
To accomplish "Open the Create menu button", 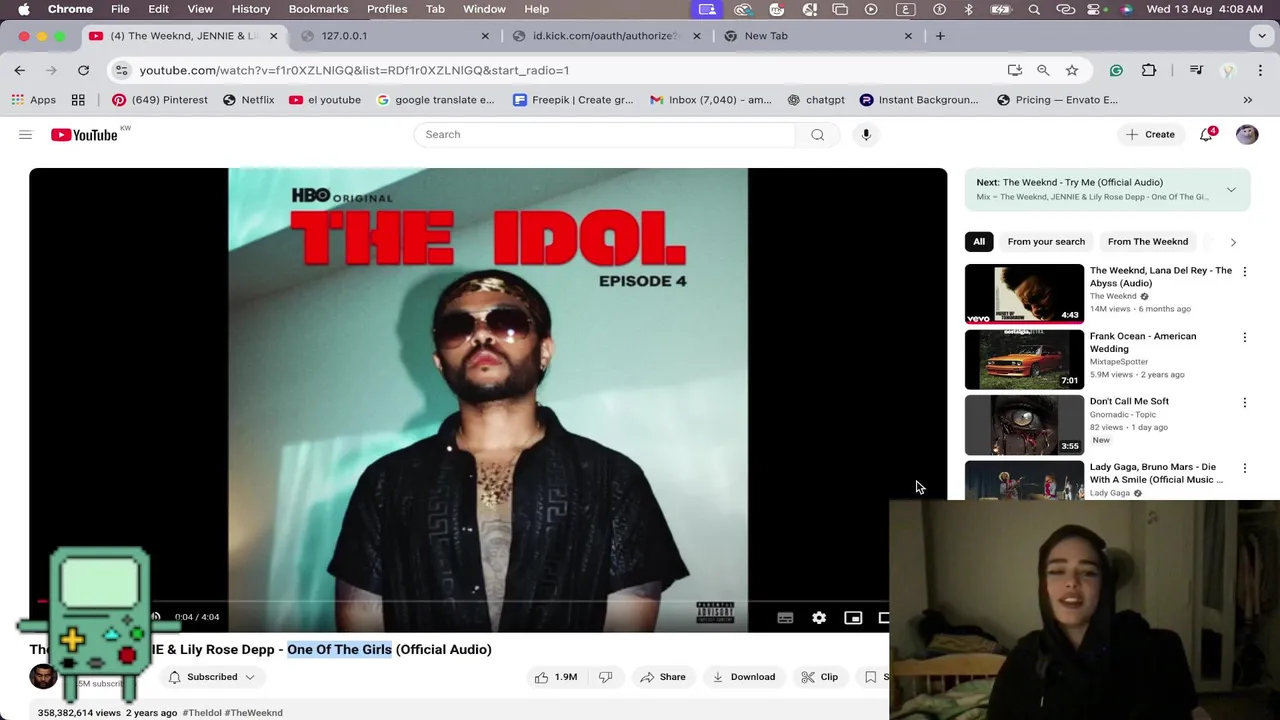I will [1150, 134].
